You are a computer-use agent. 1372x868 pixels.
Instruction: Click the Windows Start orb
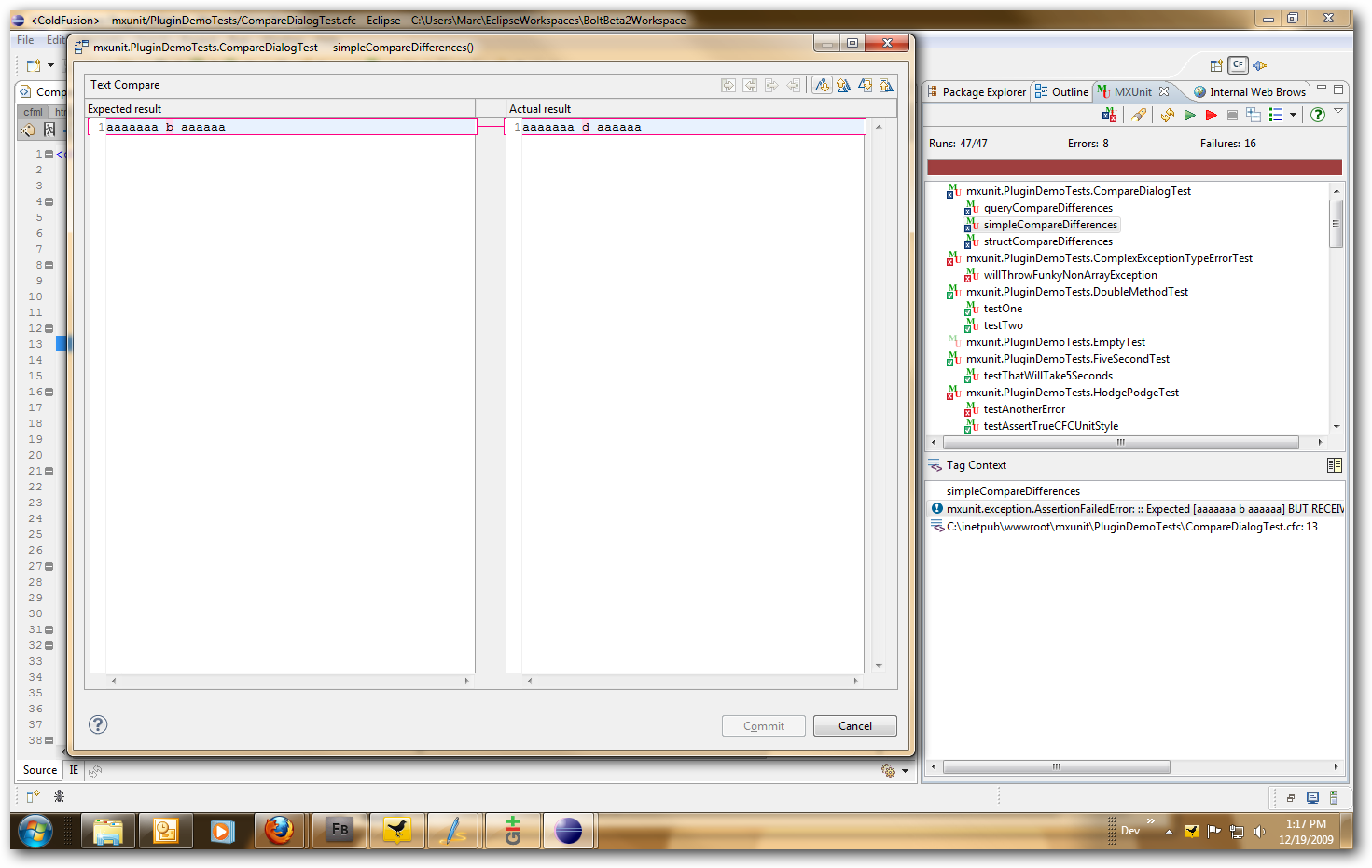pos(35,830)
